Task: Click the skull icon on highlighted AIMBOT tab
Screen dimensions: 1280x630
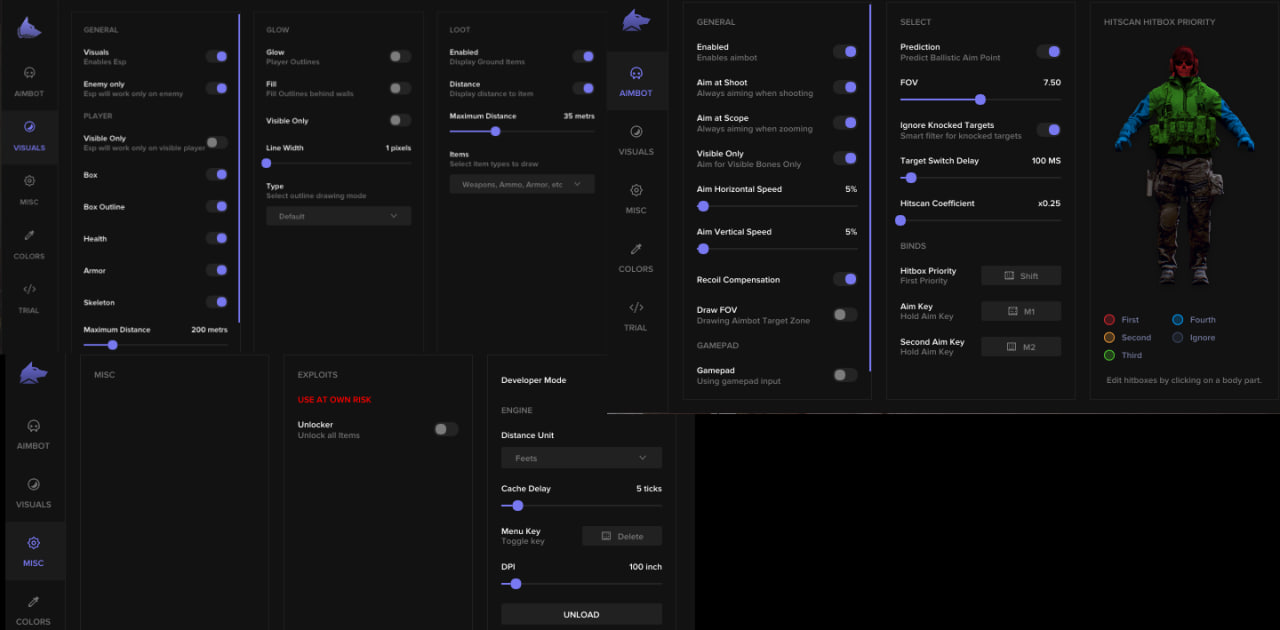Action: [x=636, y=73]
